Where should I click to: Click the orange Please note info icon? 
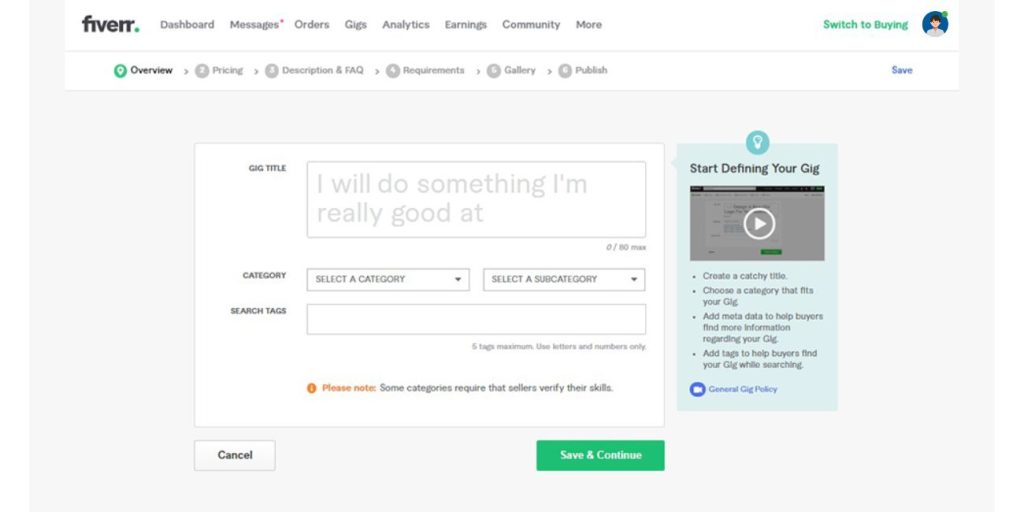click(312, 388)
